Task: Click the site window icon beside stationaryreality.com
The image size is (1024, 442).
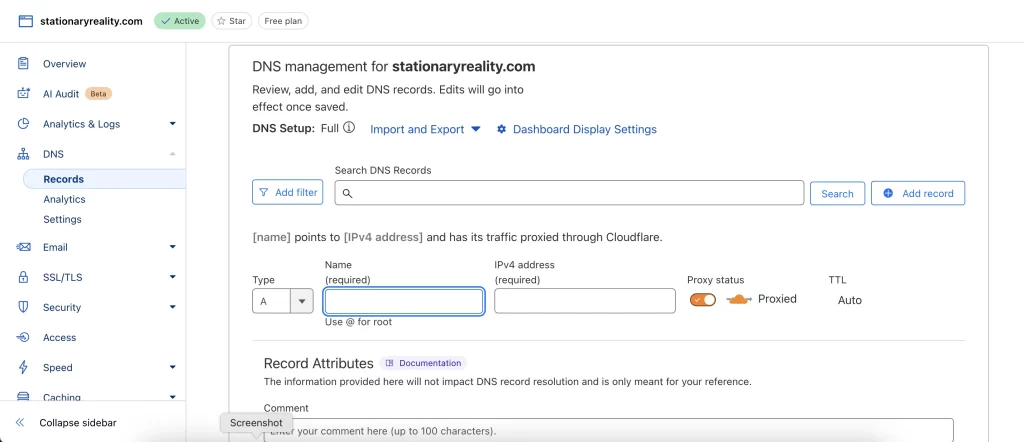Action: 25,21
